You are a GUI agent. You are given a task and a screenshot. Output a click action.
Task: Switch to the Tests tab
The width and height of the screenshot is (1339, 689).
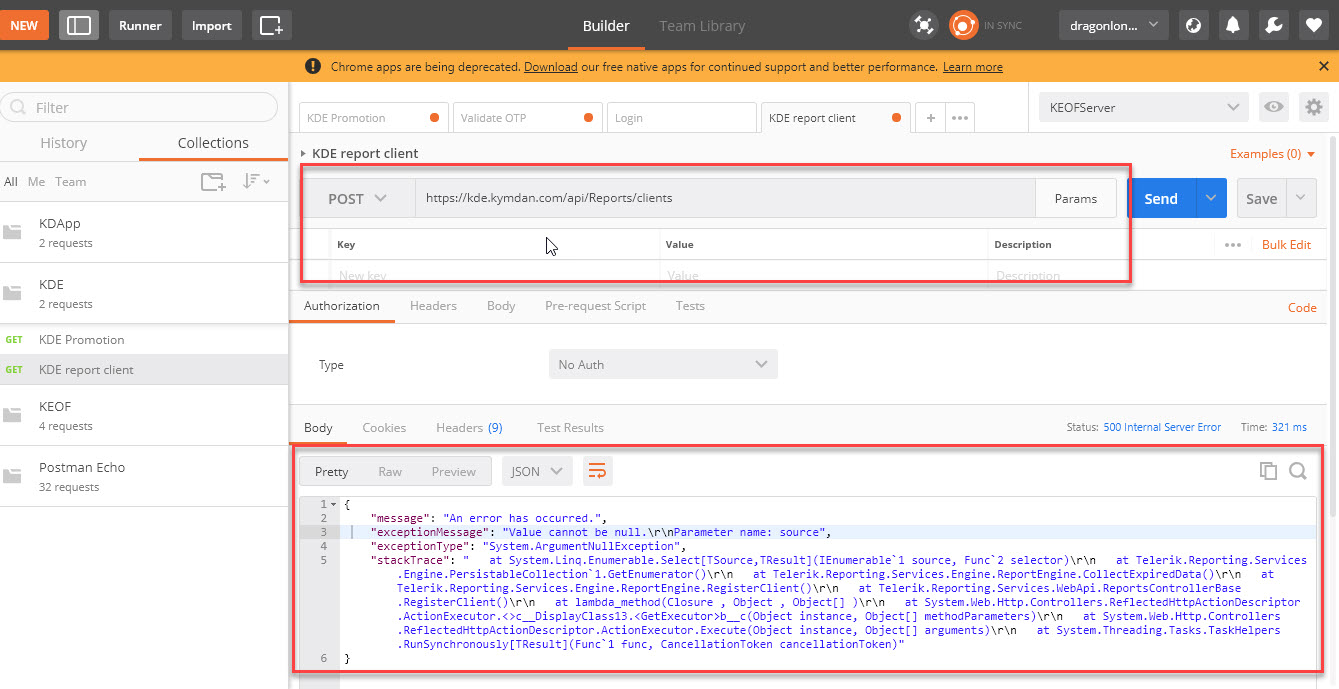click(690, 306)
